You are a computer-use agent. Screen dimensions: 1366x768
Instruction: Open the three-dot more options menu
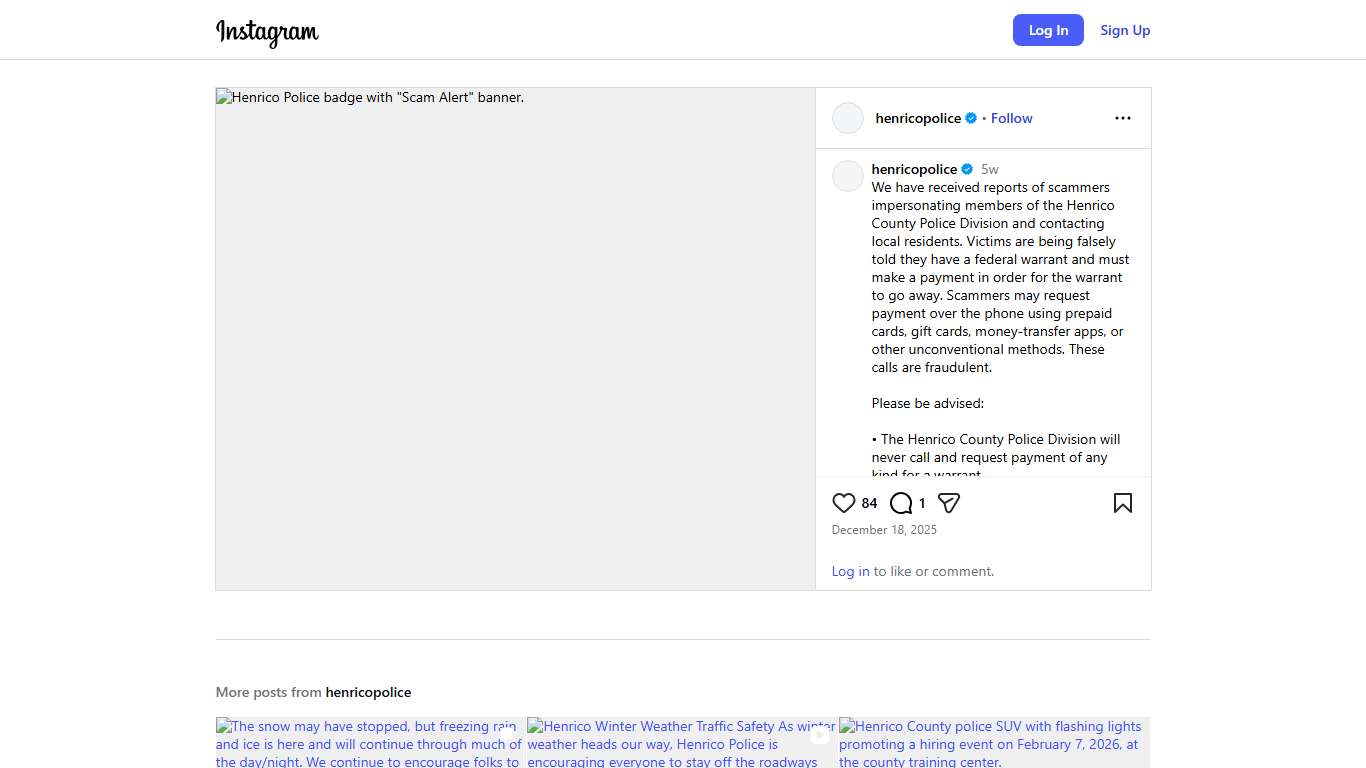[1122, 118]
